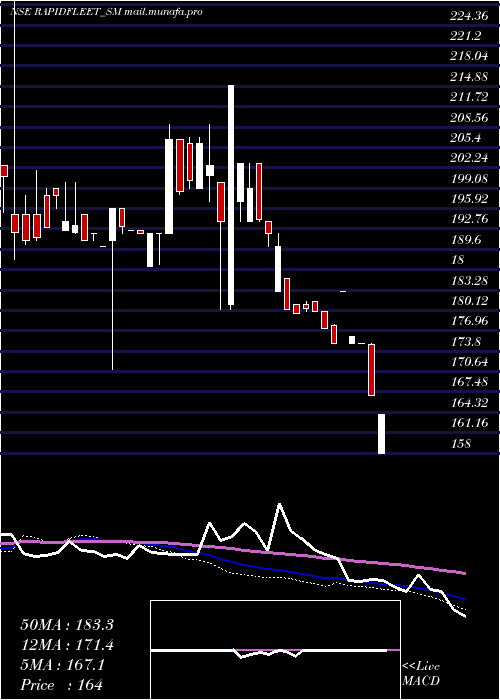Click the chart title NSE RAPIDFLEET_SM text
The height and width of the screenshot is (700, 500).
click(x=66, y=12)
